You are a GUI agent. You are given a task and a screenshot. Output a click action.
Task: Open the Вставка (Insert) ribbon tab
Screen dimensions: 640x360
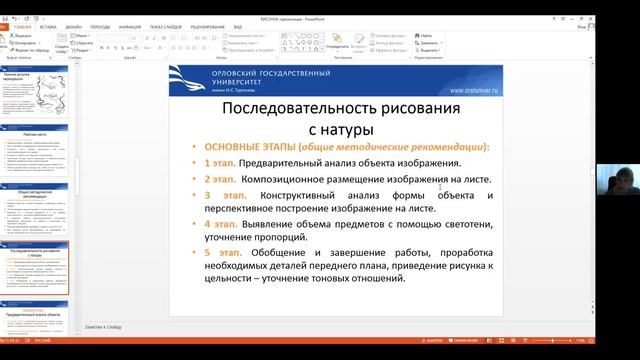click(x=48, y=27)
